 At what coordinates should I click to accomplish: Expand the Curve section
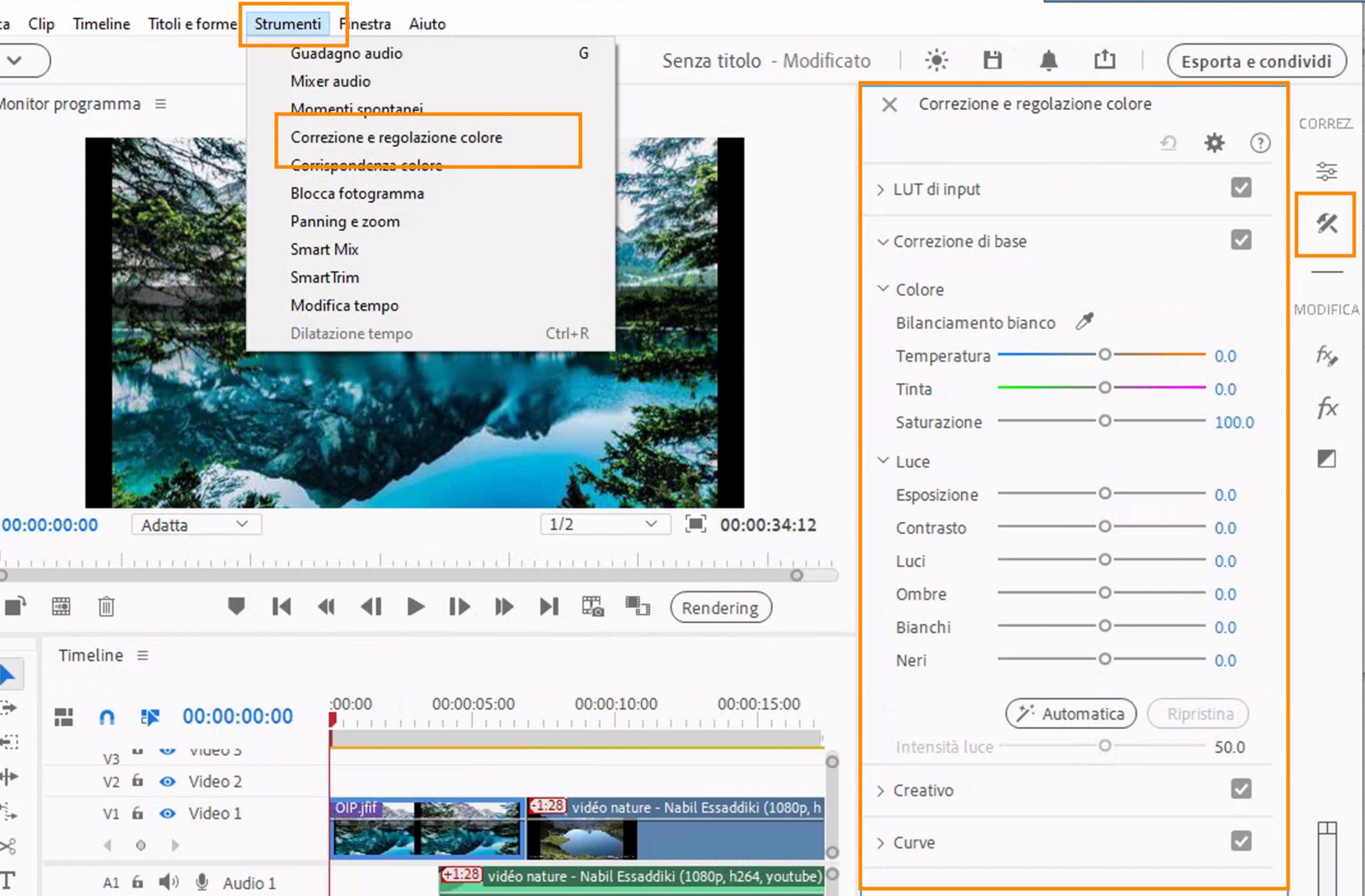click(x=881, y=843)
